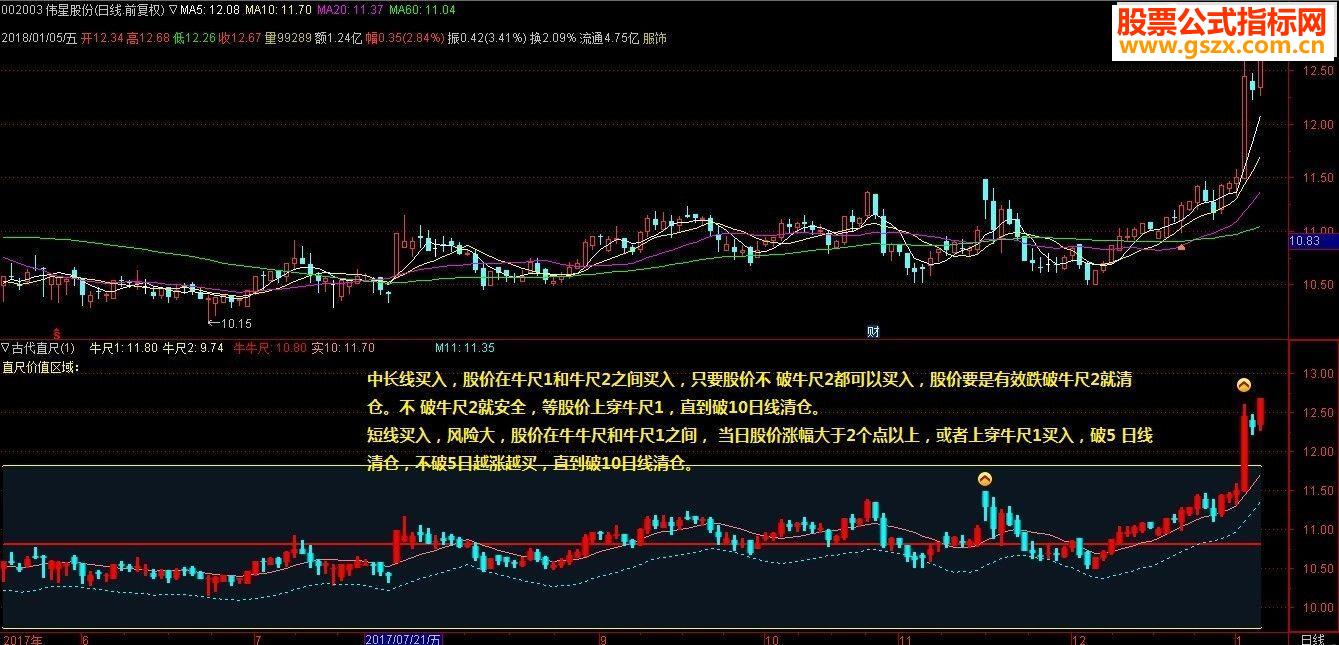The width and height of the screenshot is (1339, 645).
Task: Click the red 牛牛尺: 10.80 value
Action: (x=269, y=348)
